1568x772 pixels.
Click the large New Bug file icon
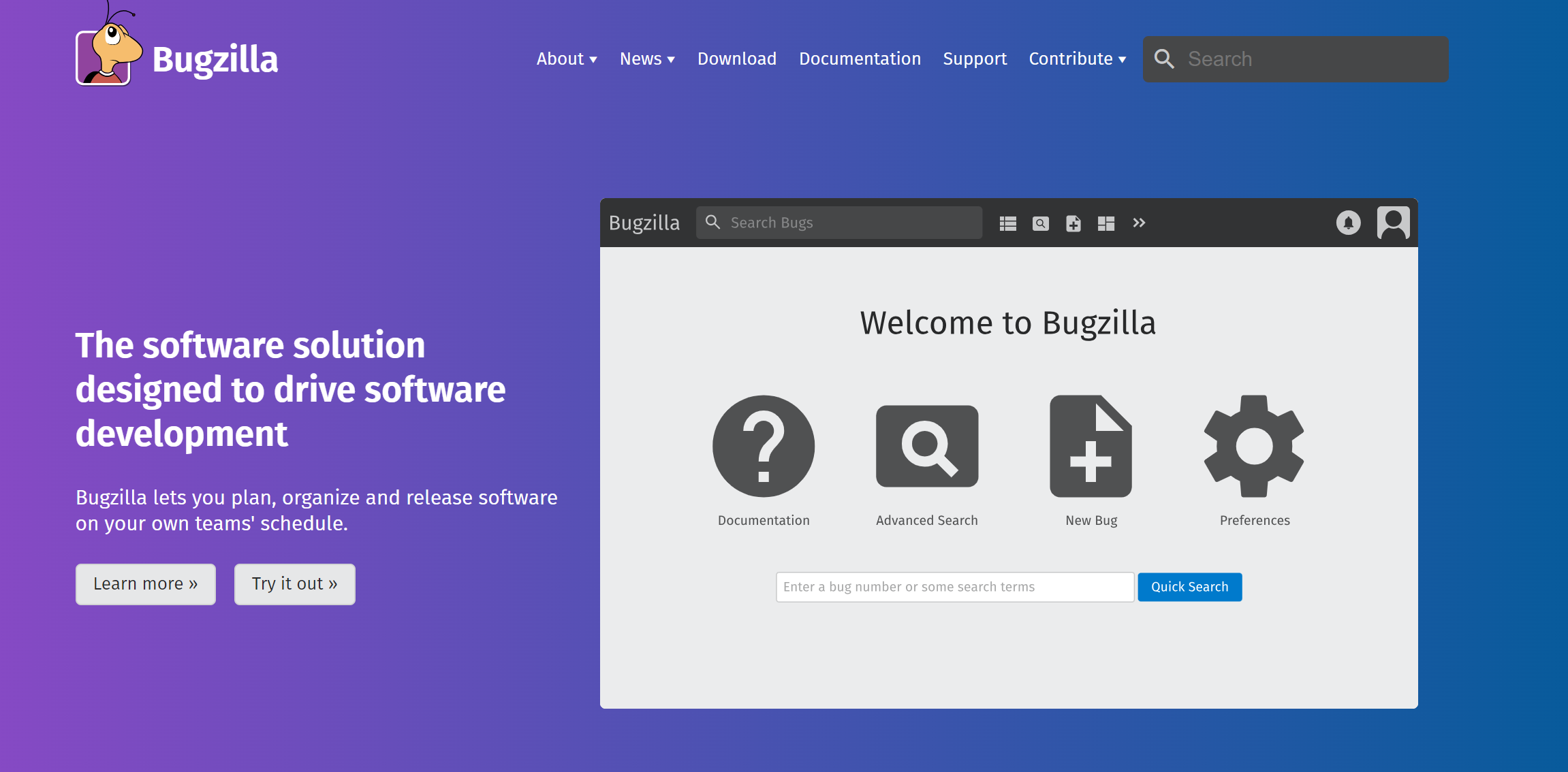[1091, 447]
